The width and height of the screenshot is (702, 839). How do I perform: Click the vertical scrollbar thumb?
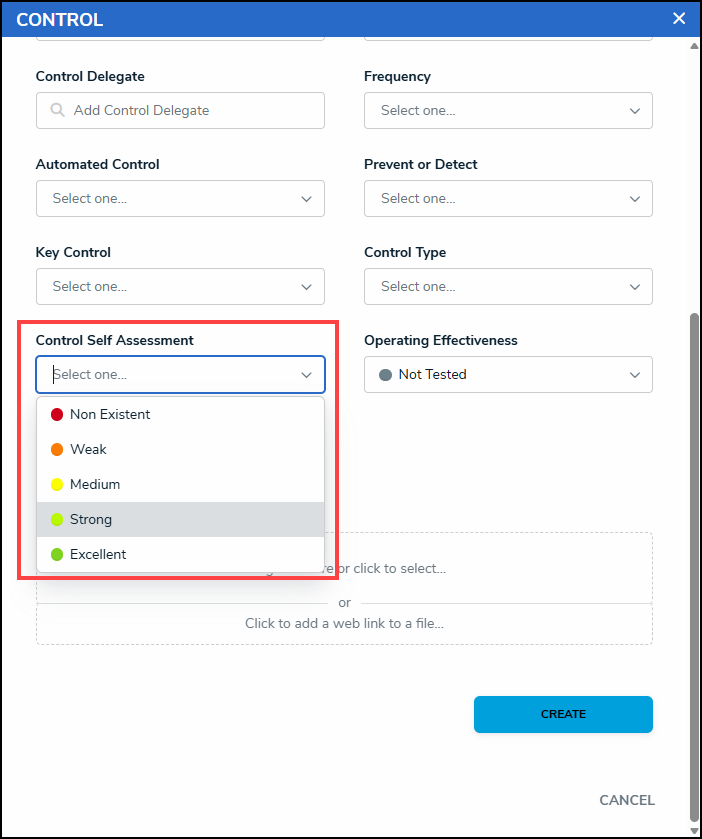tap(695, 568)
